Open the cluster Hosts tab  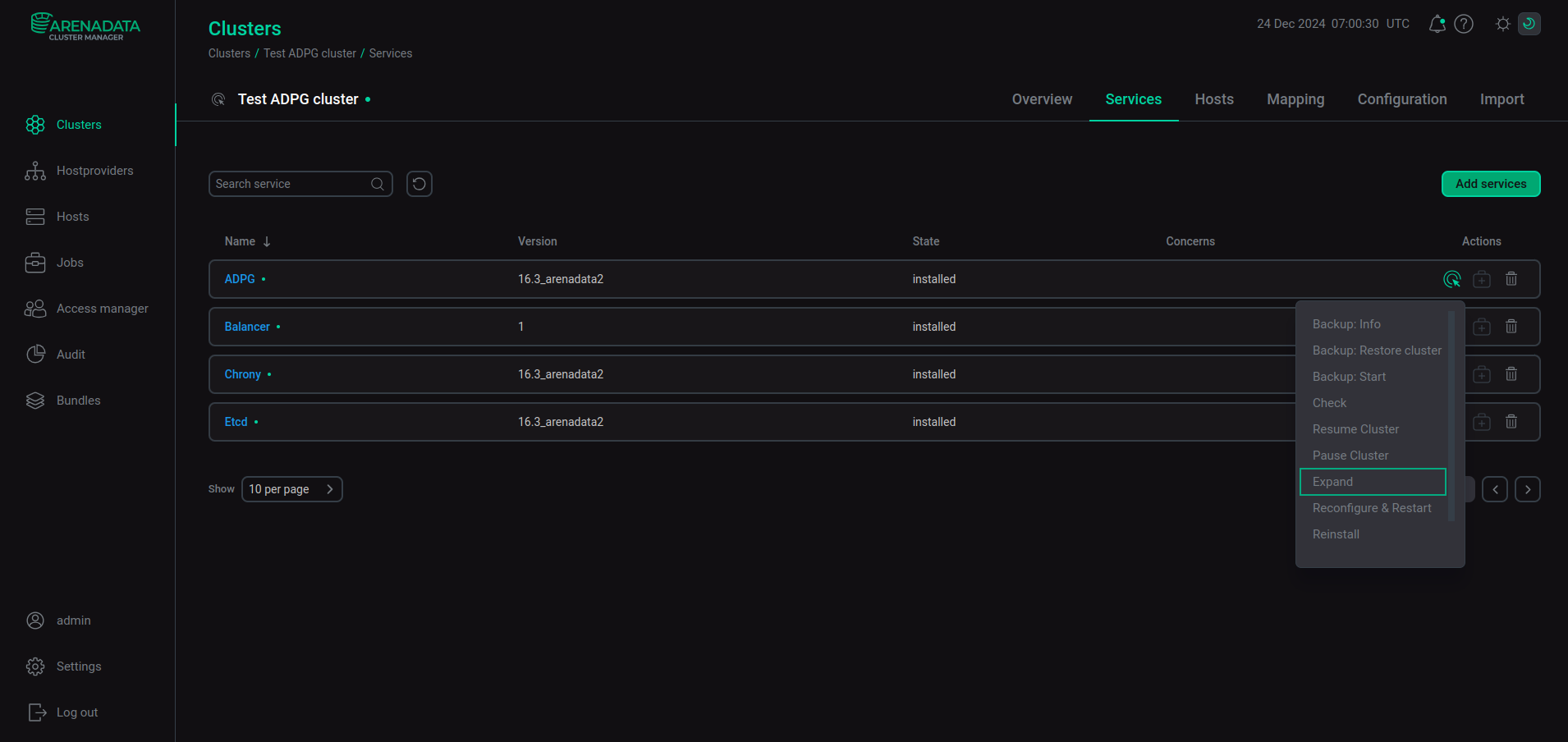tap(1214, 99)
